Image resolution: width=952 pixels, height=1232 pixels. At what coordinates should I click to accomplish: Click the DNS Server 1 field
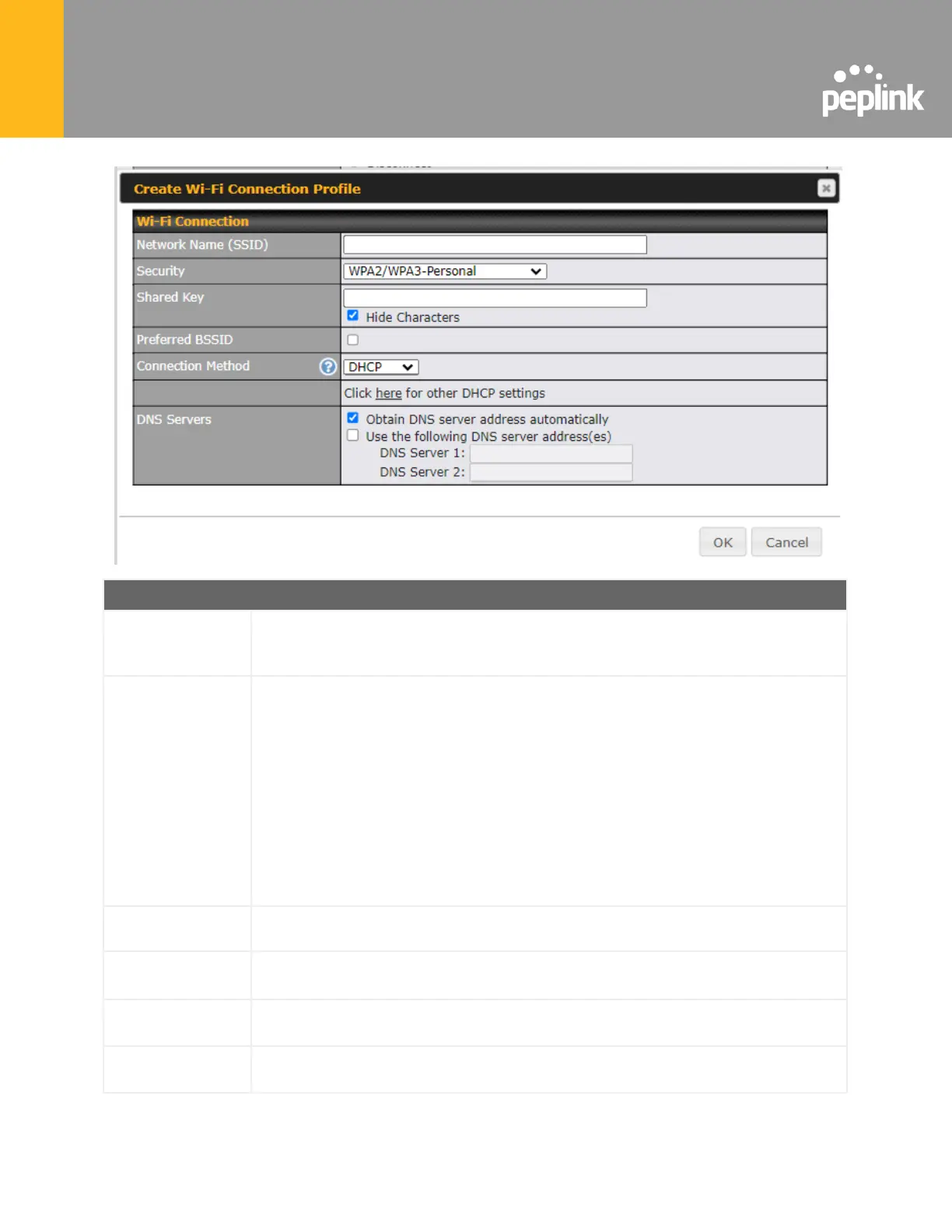551,453
